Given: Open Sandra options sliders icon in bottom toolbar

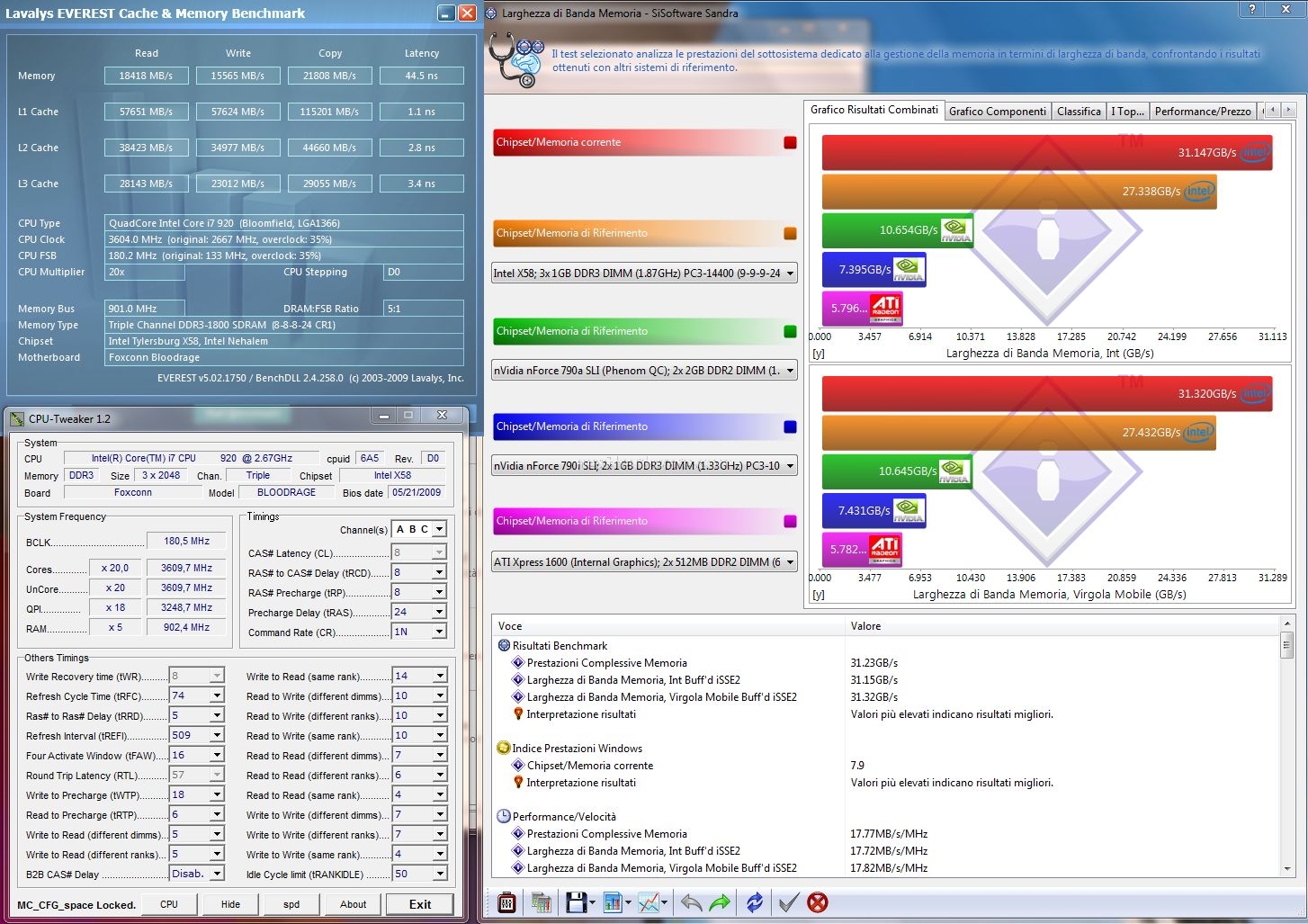Looking at the screenshot, I should point(506,902).
